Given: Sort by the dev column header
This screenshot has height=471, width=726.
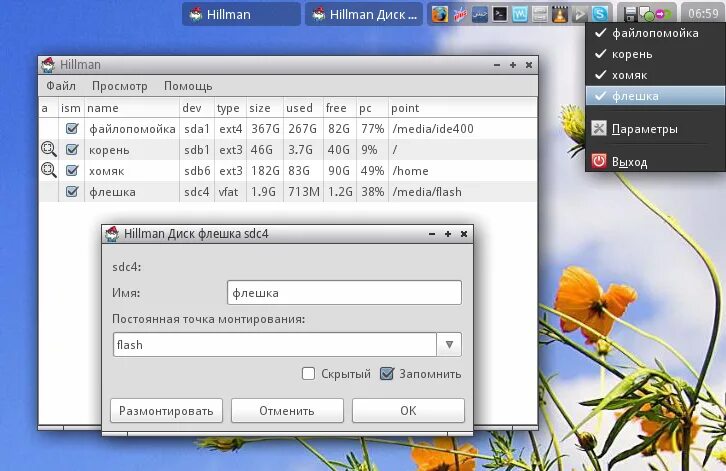Looking at the screenshot, I should tap(196, 108).
